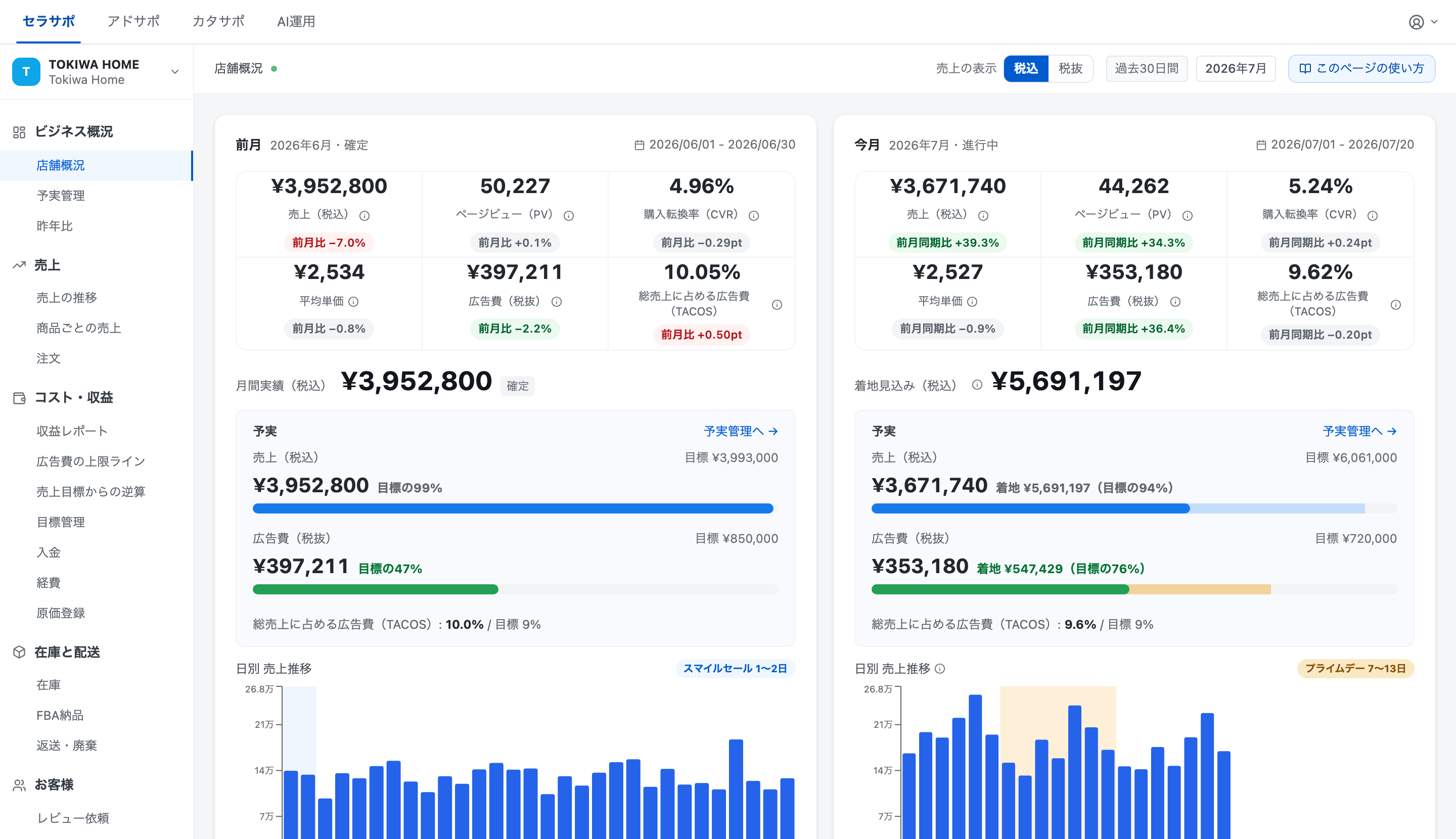Click calendar icon for 2026/07/01 date range
The width and height of the screenshot is (1456, 839).
tap(1261, 145)
